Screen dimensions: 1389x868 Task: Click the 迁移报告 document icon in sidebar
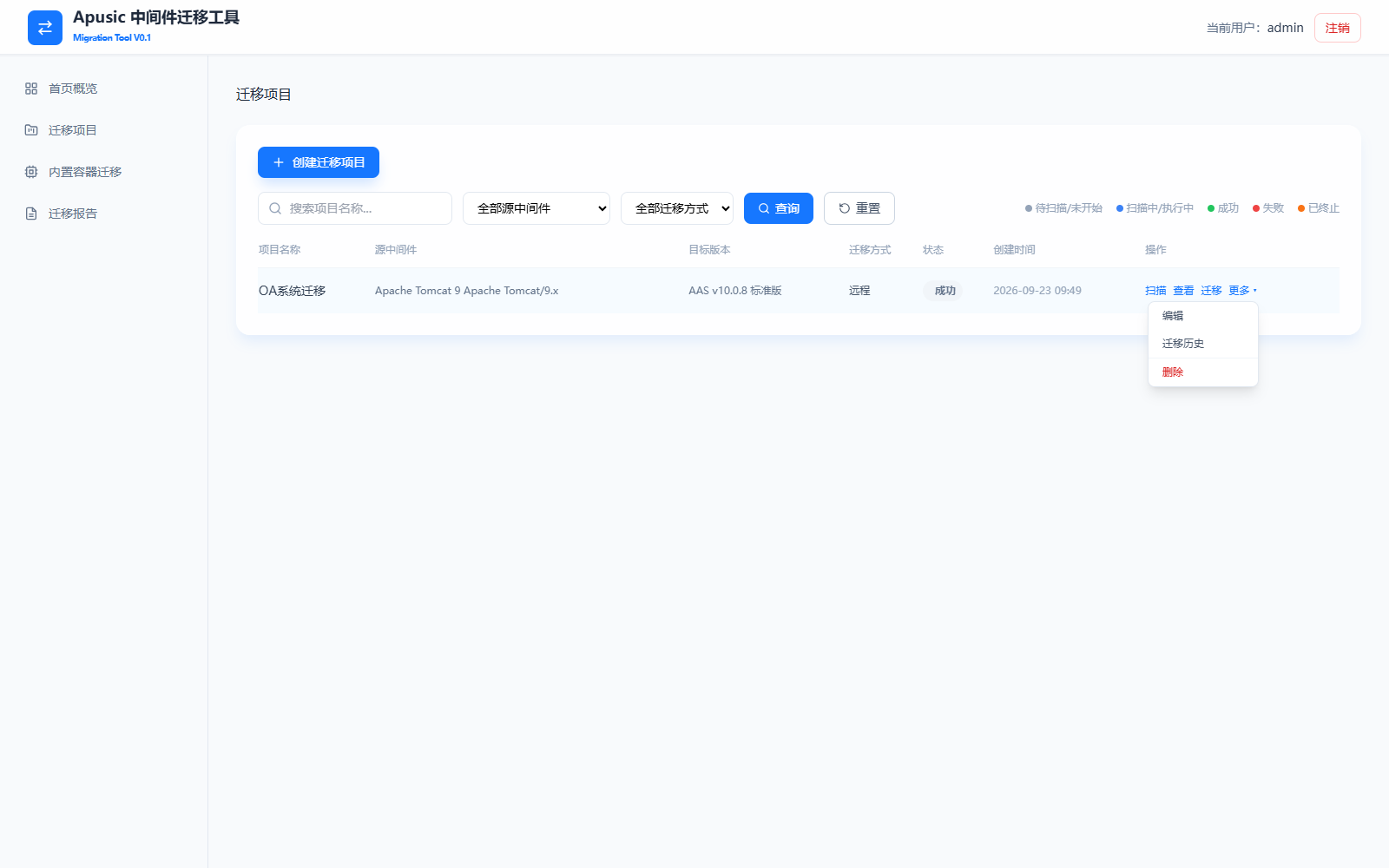coord(31,214)
